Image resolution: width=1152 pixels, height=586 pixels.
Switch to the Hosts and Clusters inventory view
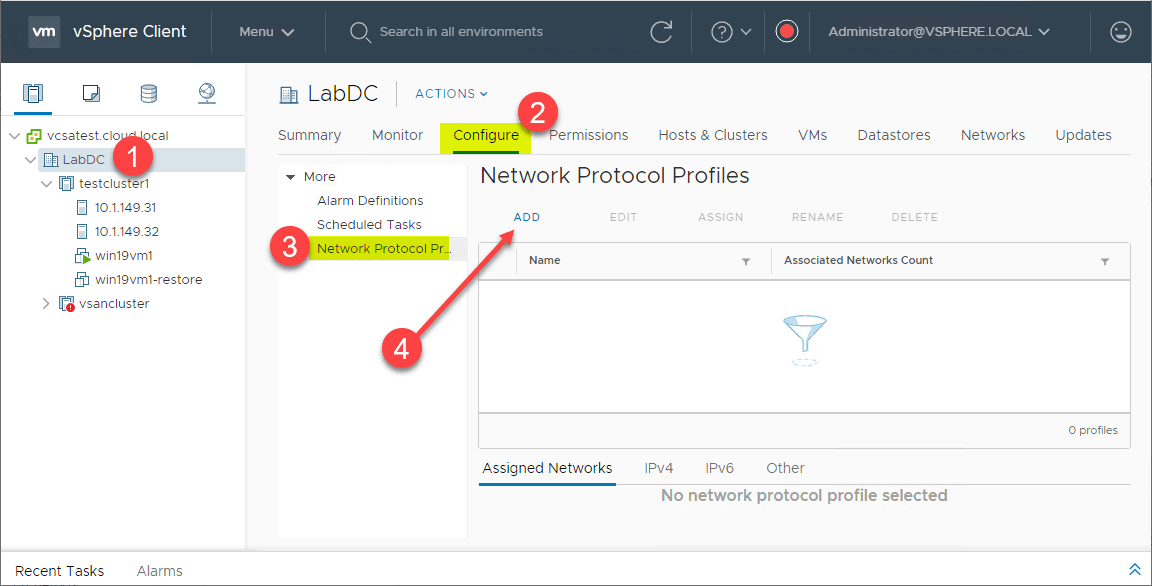[33, 93]
